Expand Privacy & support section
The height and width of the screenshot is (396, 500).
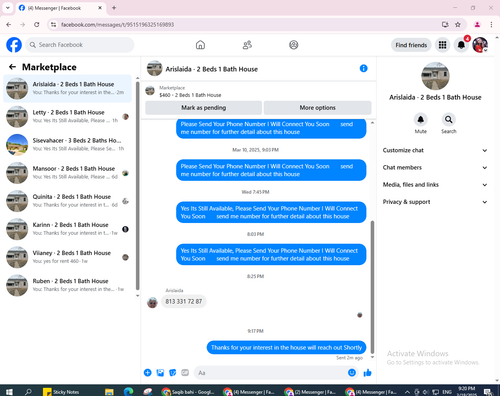(435, 202)
